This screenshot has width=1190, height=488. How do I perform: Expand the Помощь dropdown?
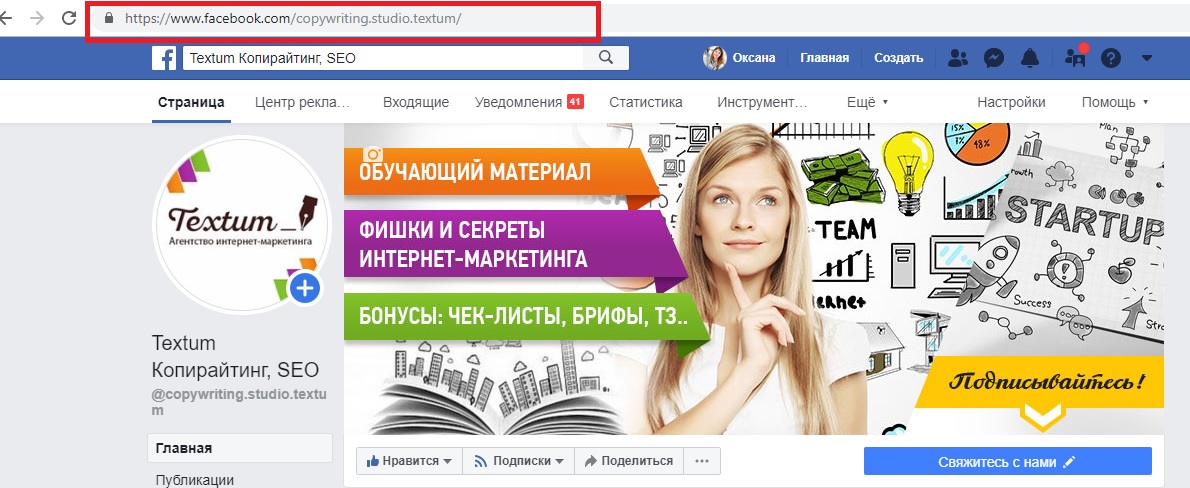tap(1115, 102)
